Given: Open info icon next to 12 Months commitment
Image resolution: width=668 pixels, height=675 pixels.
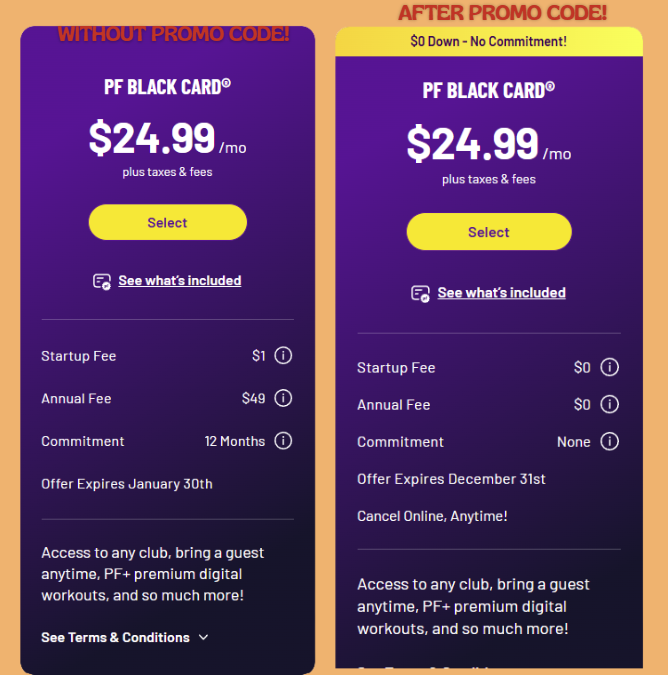Looking at the screenshot, I should 283,441.
